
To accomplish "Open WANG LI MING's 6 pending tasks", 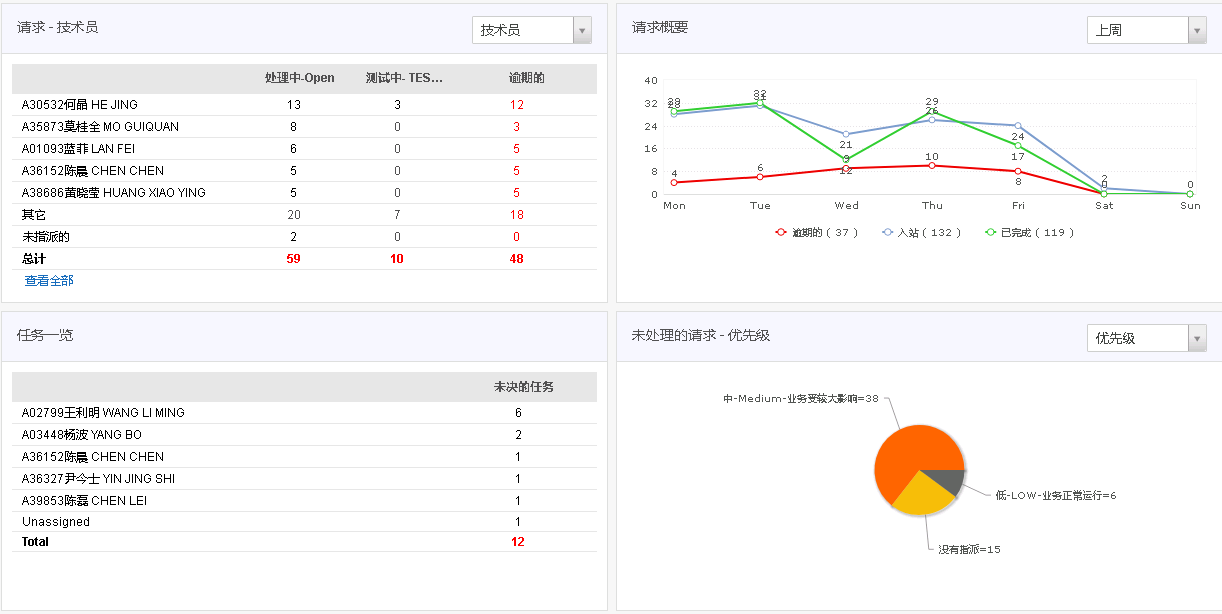I will pyautogui.click(x=518, y=413).
